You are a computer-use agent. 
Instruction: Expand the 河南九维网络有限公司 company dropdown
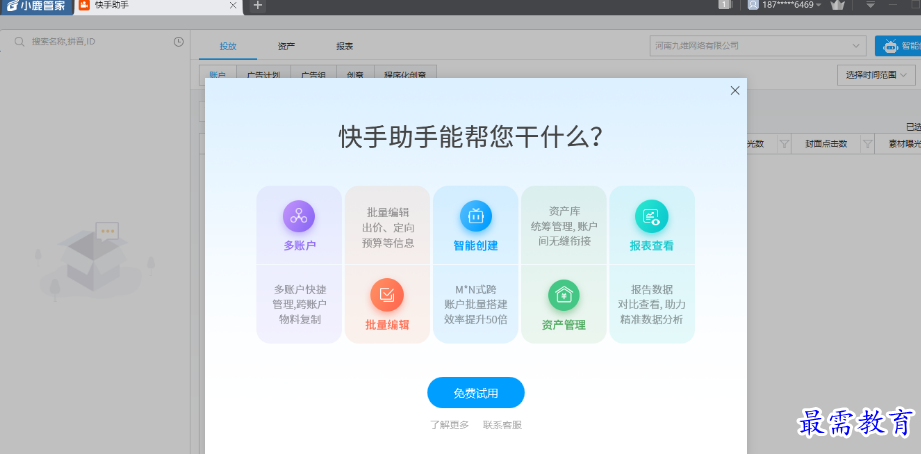(758, 46)
